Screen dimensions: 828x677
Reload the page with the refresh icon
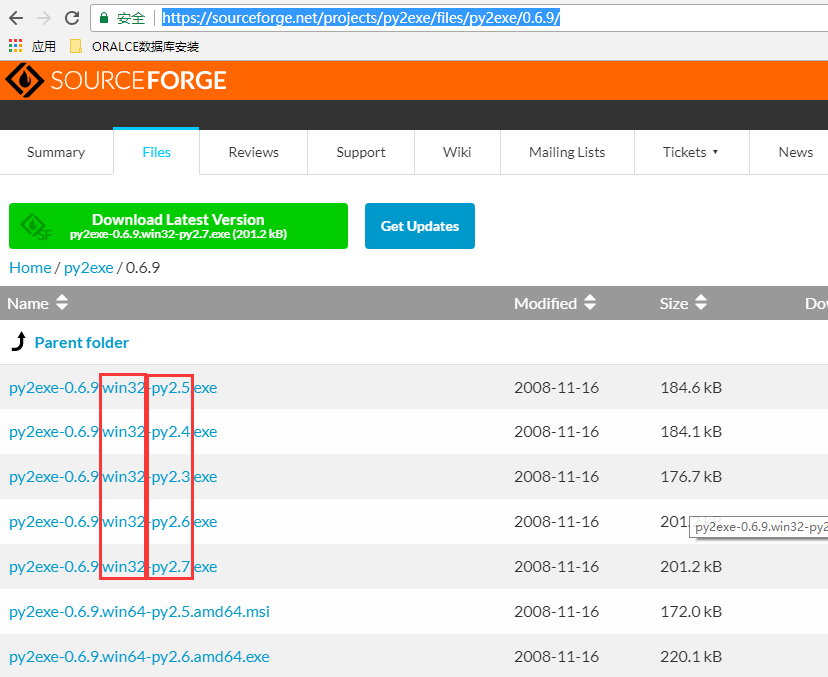coord(72,18)
